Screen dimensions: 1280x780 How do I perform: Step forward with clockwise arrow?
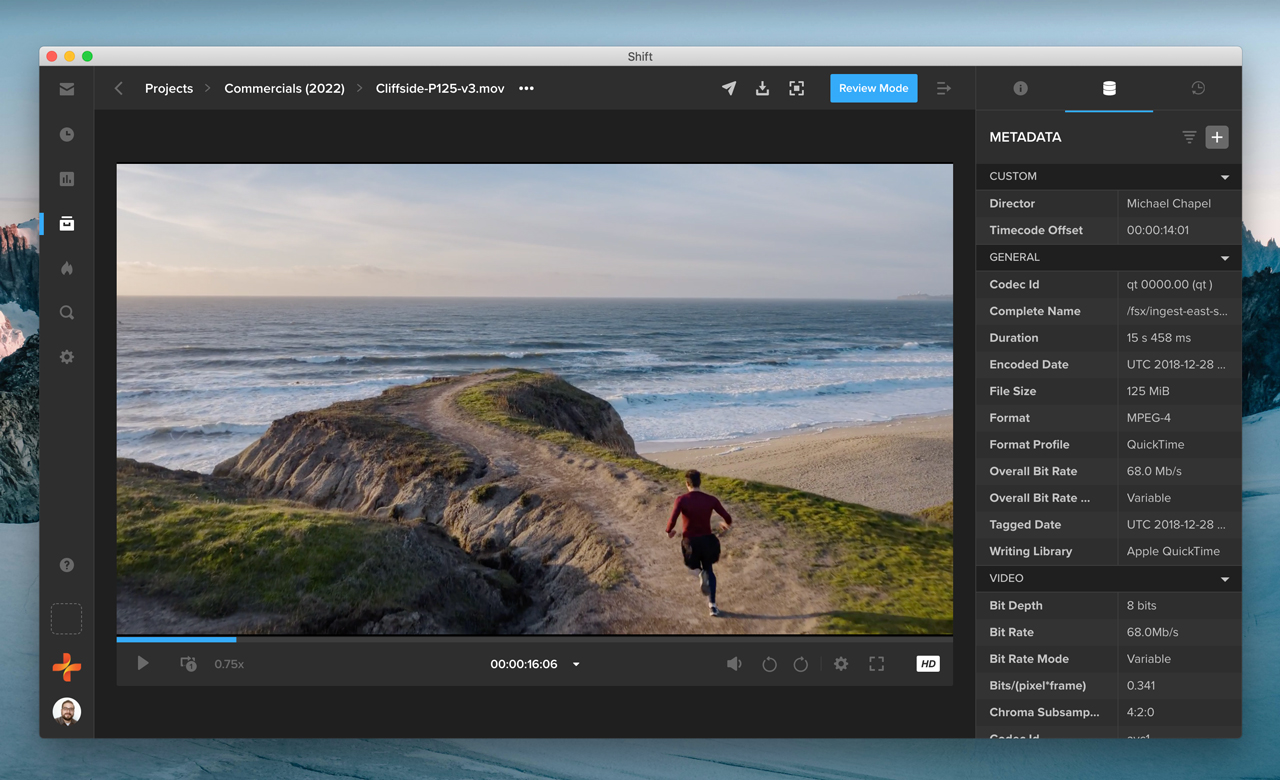coord(801,664)
